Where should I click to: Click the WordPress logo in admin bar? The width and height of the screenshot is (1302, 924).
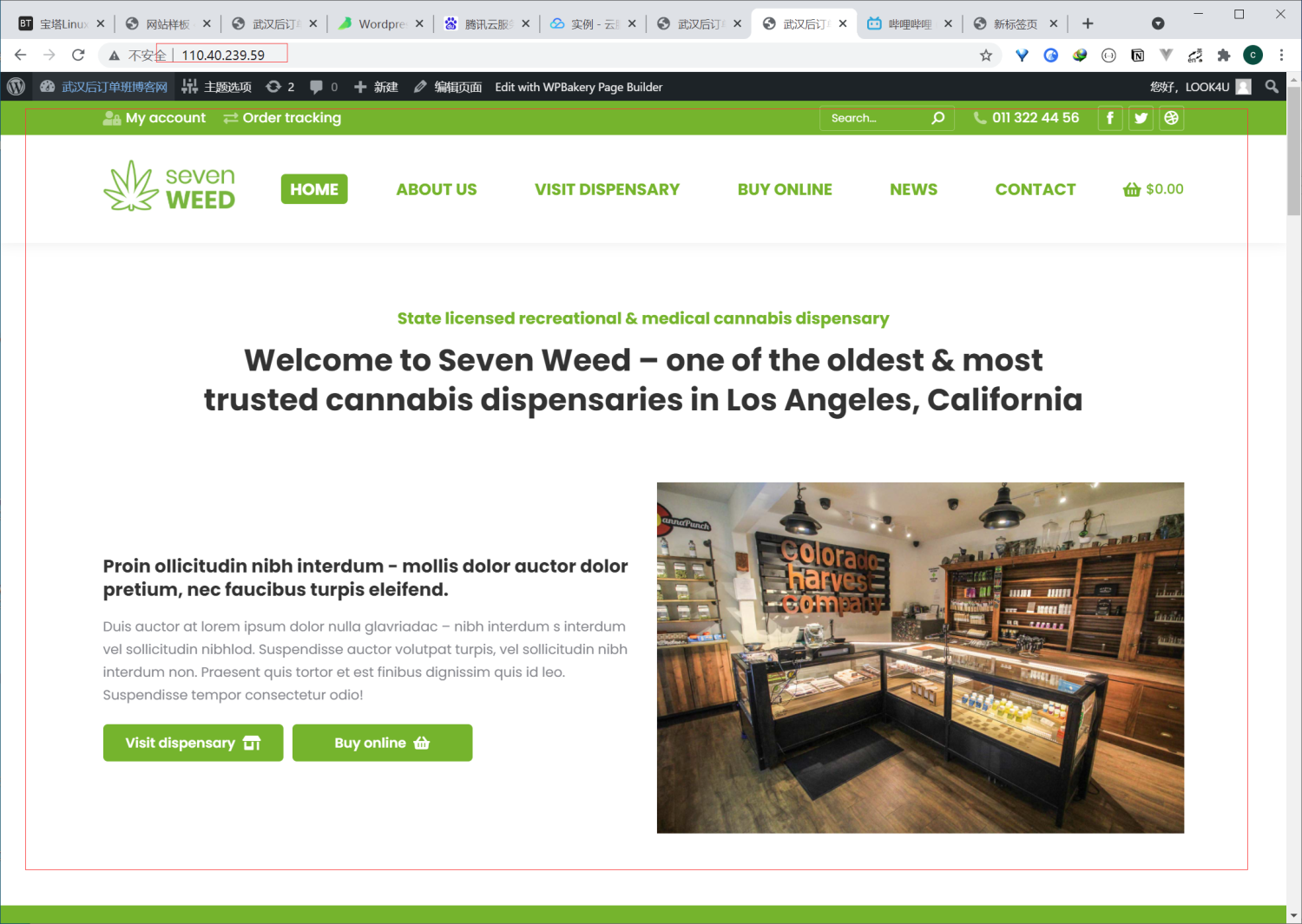coord(16,87)
